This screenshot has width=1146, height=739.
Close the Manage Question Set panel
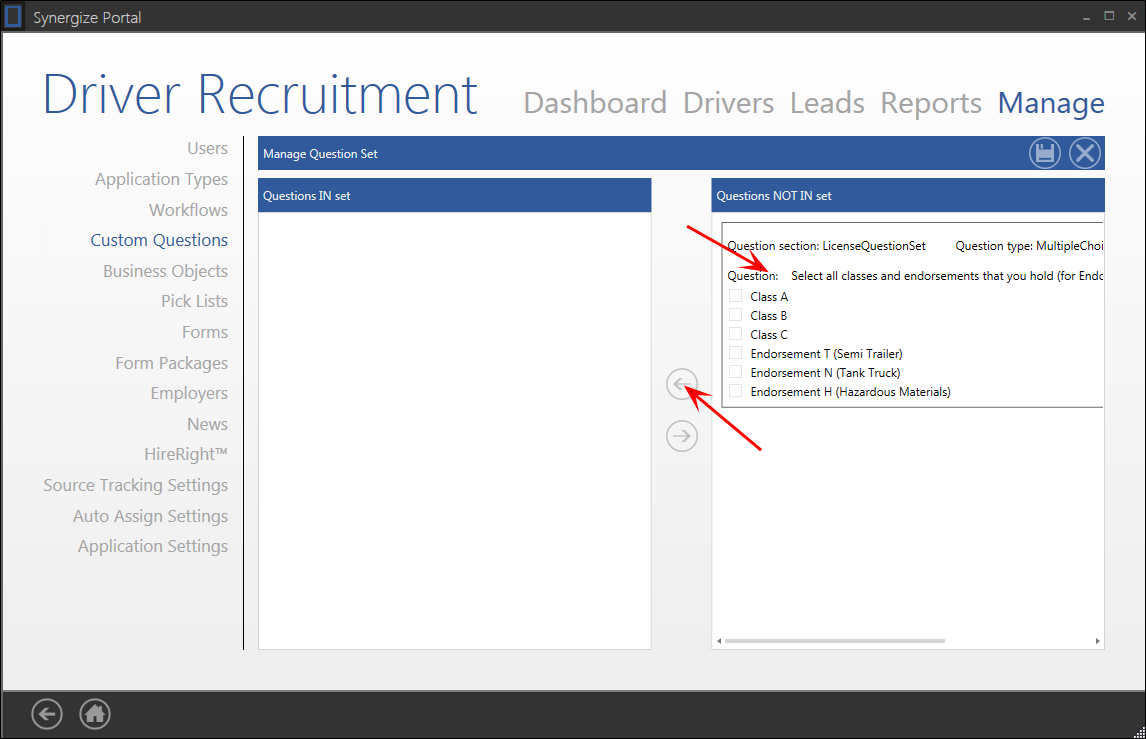click(1085, 153)
